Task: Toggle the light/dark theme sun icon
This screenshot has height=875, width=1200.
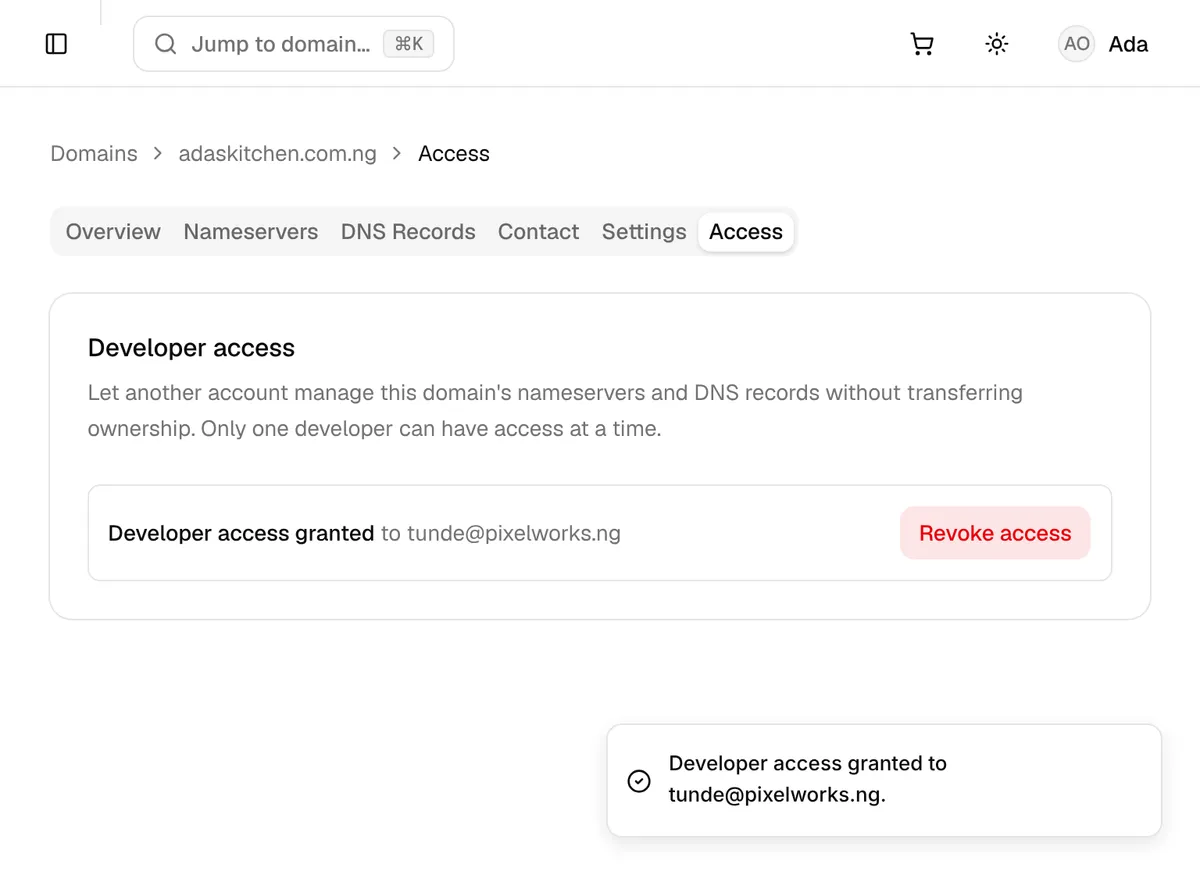Action: (x=997, y=44)
